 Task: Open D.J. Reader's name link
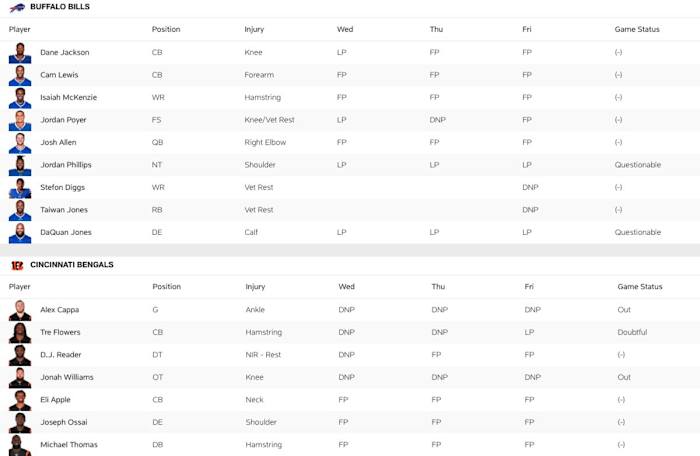(x=61, y=355)
